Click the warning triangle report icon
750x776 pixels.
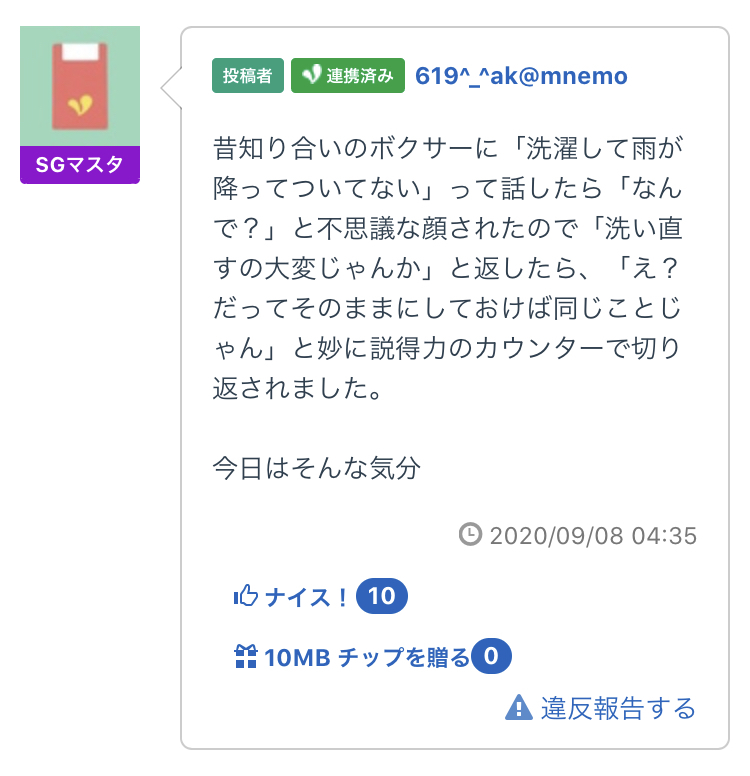click(x=518, y=708)
